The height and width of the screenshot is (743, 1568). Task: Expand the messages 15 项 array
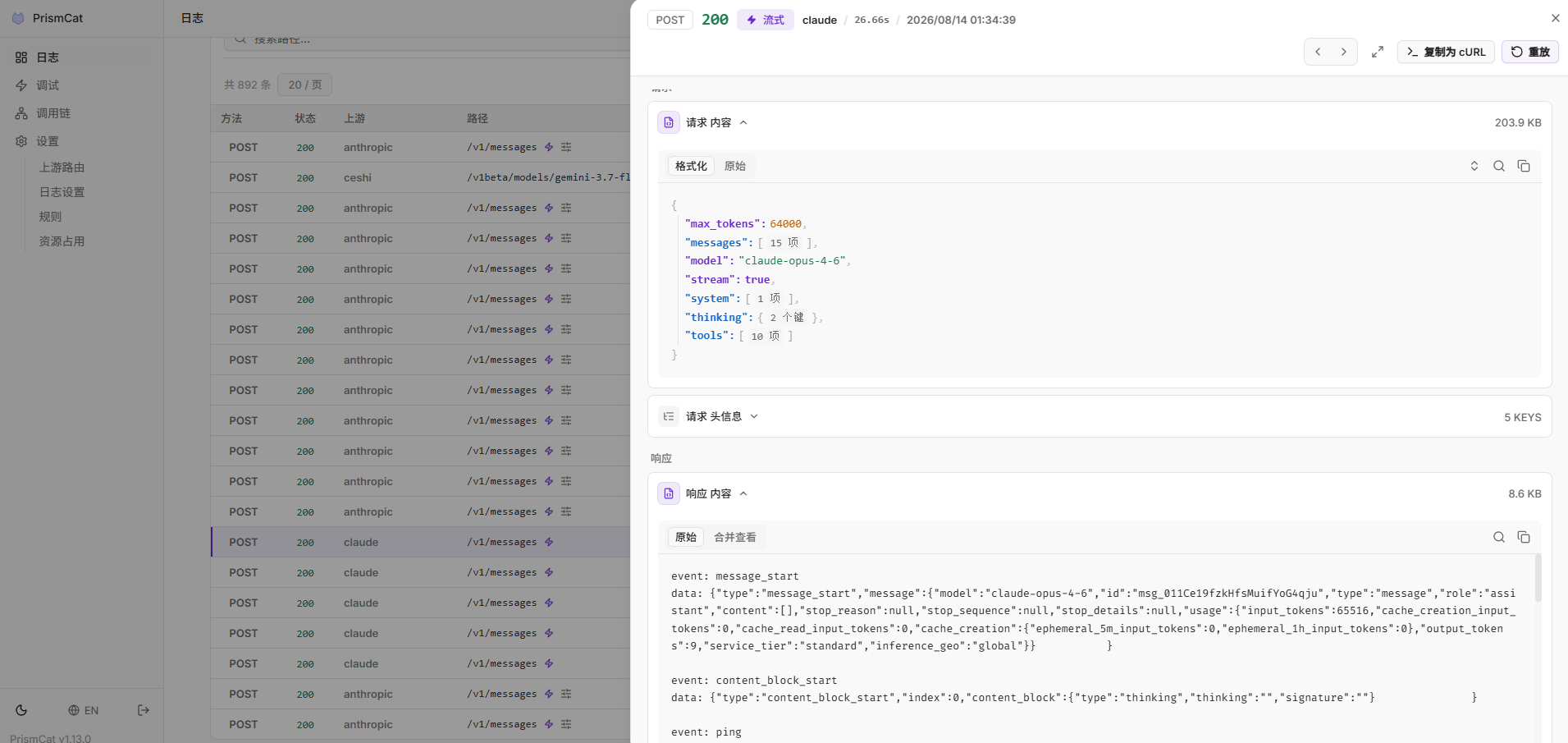pos(786,242)
